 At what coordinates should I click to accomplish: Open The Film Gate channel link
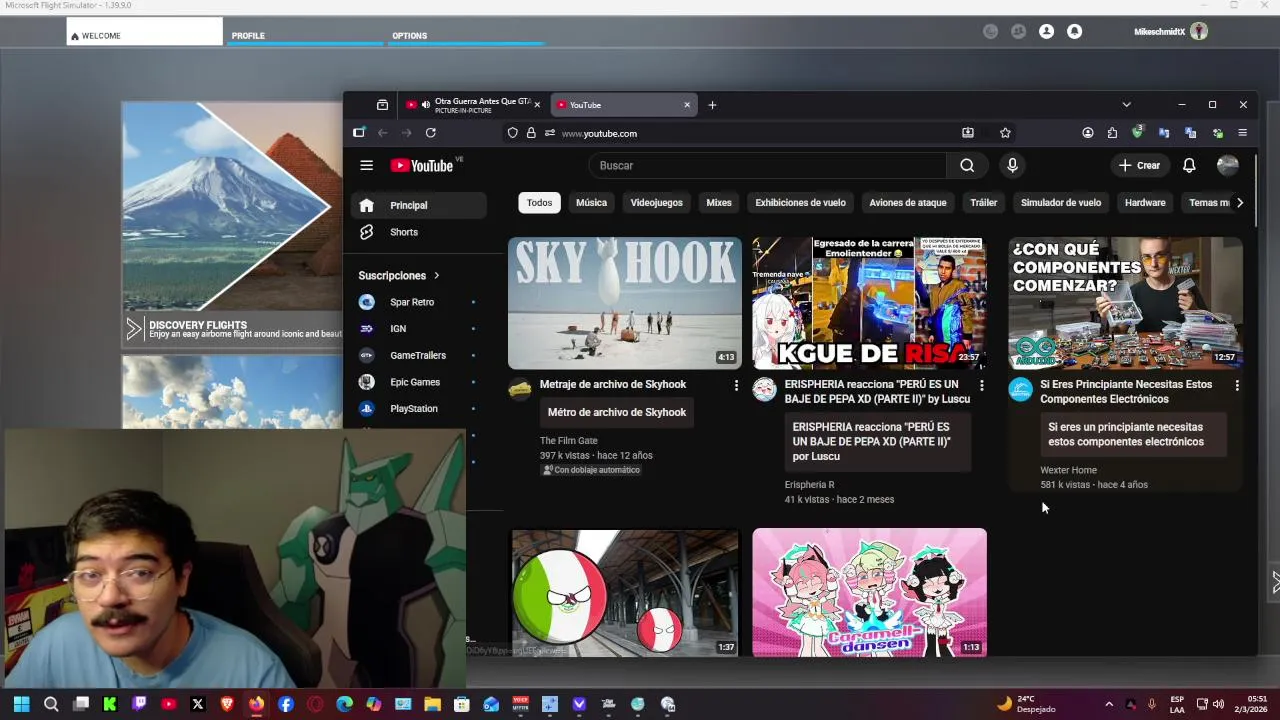(x=569, y=441)
